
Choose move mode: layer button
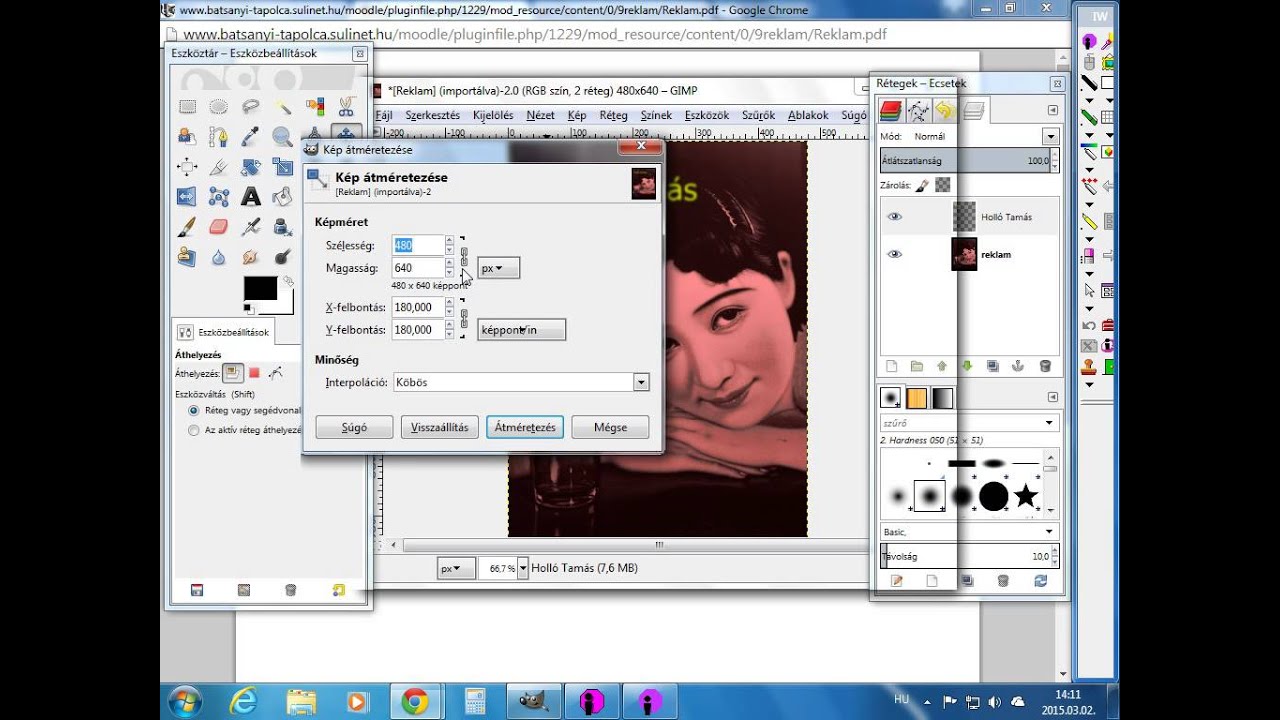point(232,372)
